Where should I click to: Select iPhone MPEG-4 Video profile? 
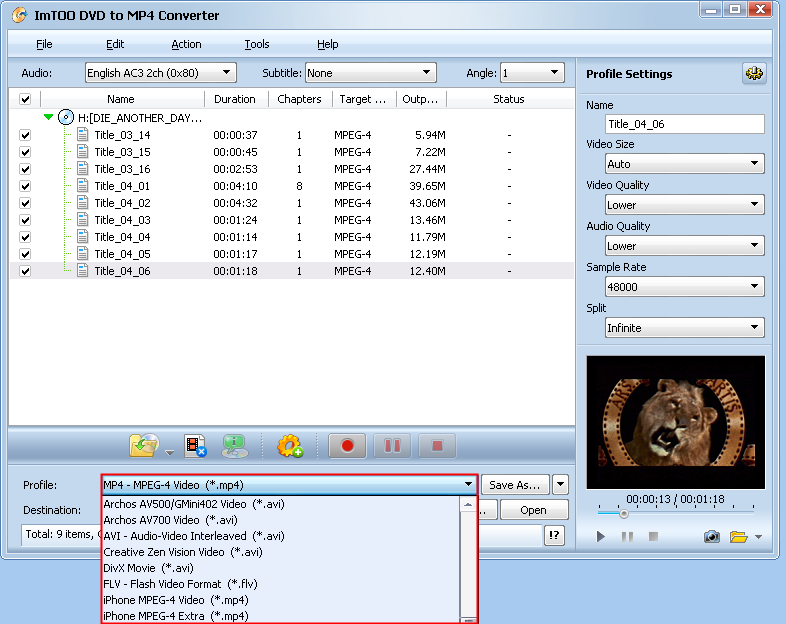tap(281, 600)
